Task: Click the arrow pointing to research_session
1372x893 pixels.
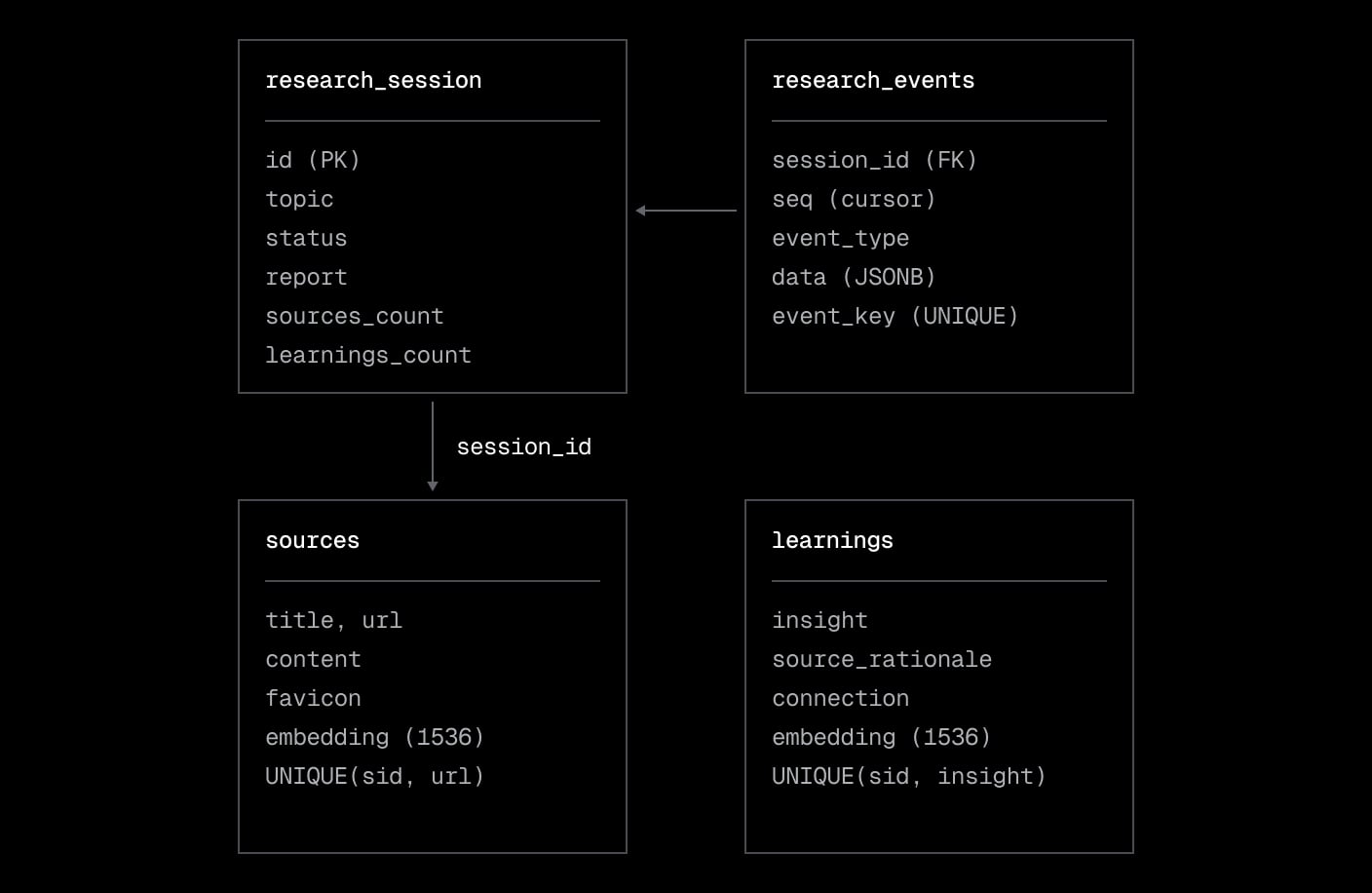Action: tap(686, 211)
